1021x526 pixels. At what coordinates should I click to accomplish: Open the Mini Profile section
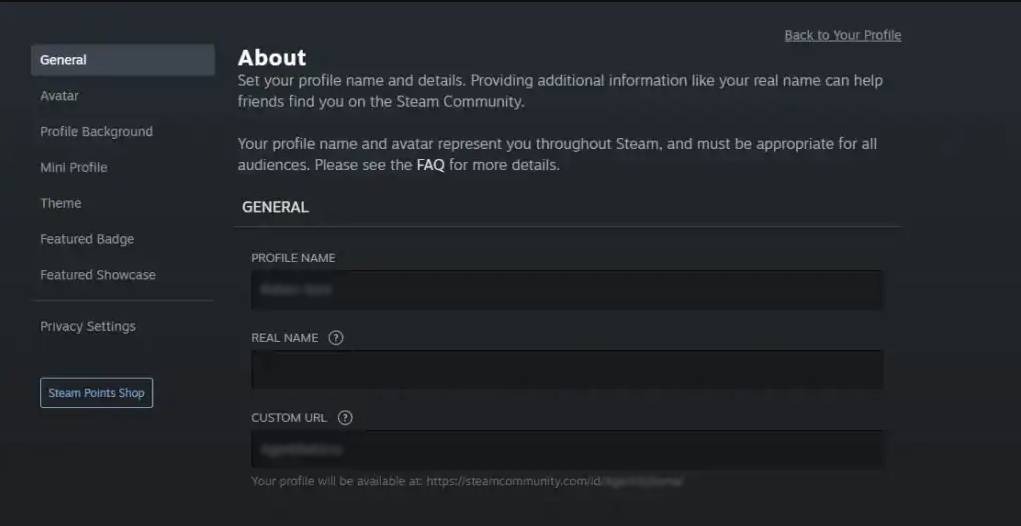click(x=73, y=167)
